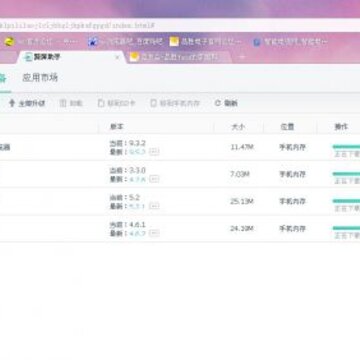360x360 pixels.
Task: Open the 应用市场 tab
Action: click(x=40, y=78)
